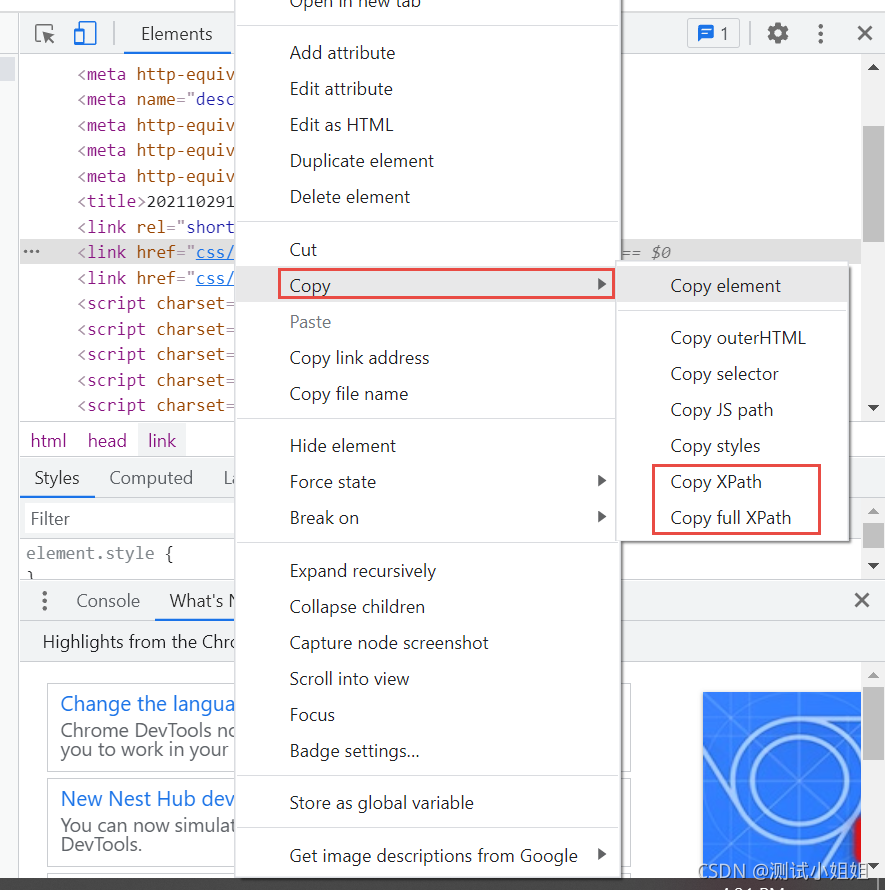The image size is (885, 890).
Task: Activate the inspect element picker icon
Action: click(x=45, y=33)
